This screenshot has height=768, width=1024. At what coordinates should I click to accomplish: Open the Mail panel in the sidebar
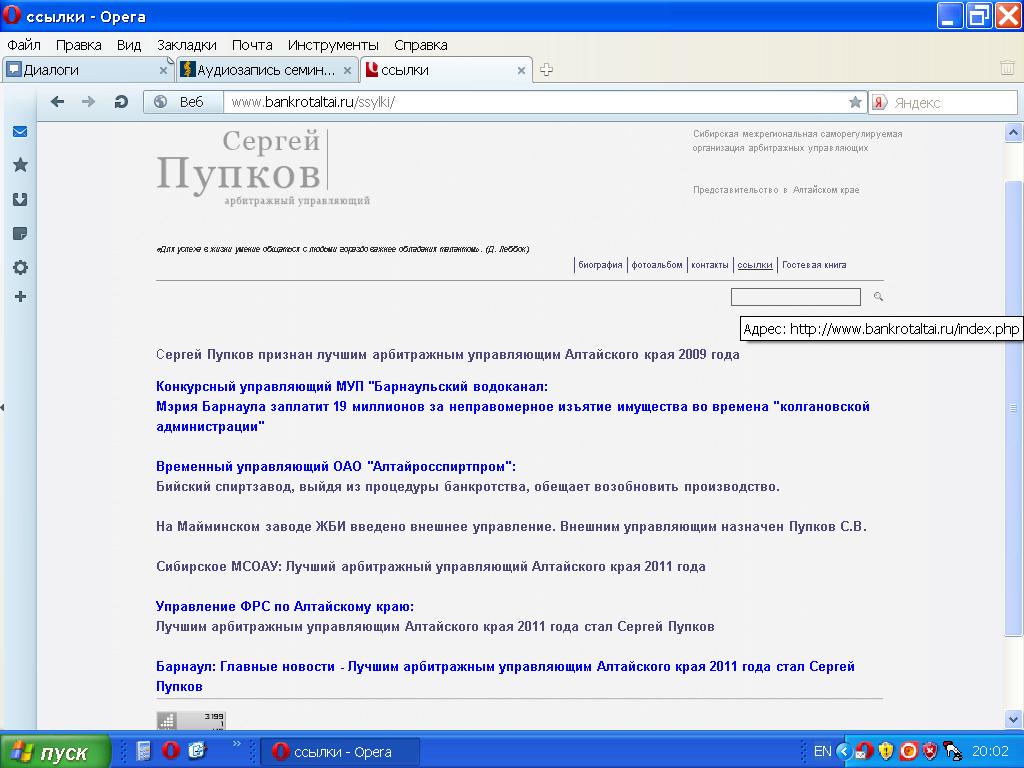(20, 132)
